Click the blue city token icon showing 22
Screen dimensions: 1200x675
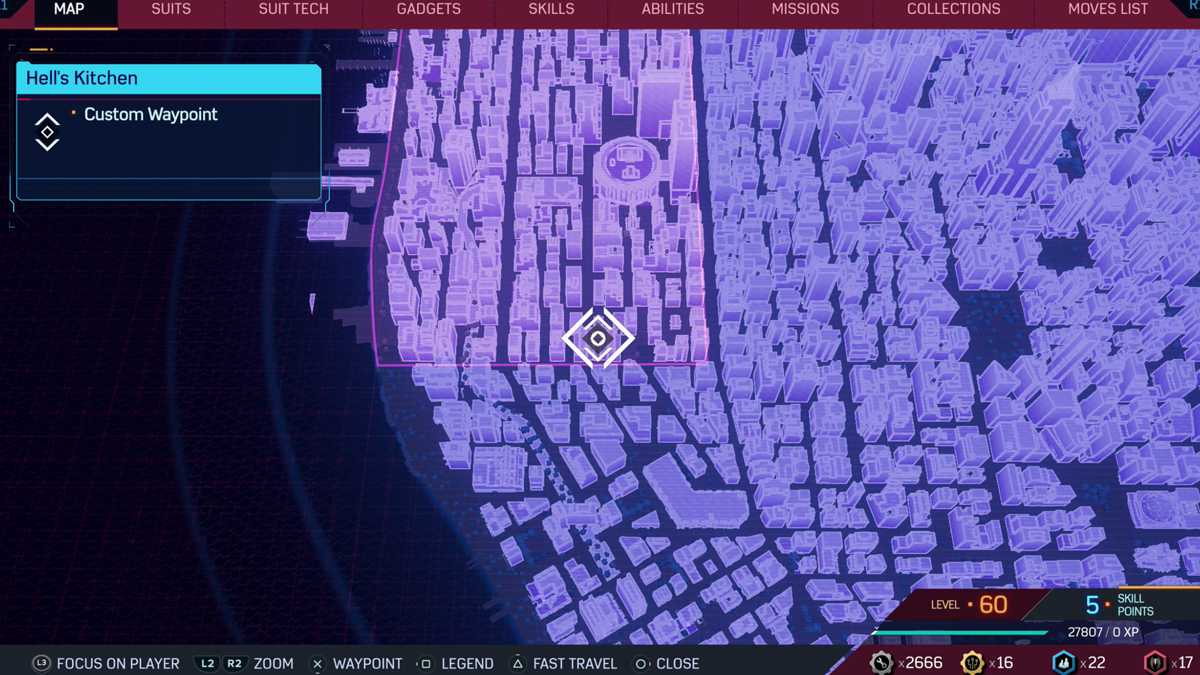point(1063,663)
